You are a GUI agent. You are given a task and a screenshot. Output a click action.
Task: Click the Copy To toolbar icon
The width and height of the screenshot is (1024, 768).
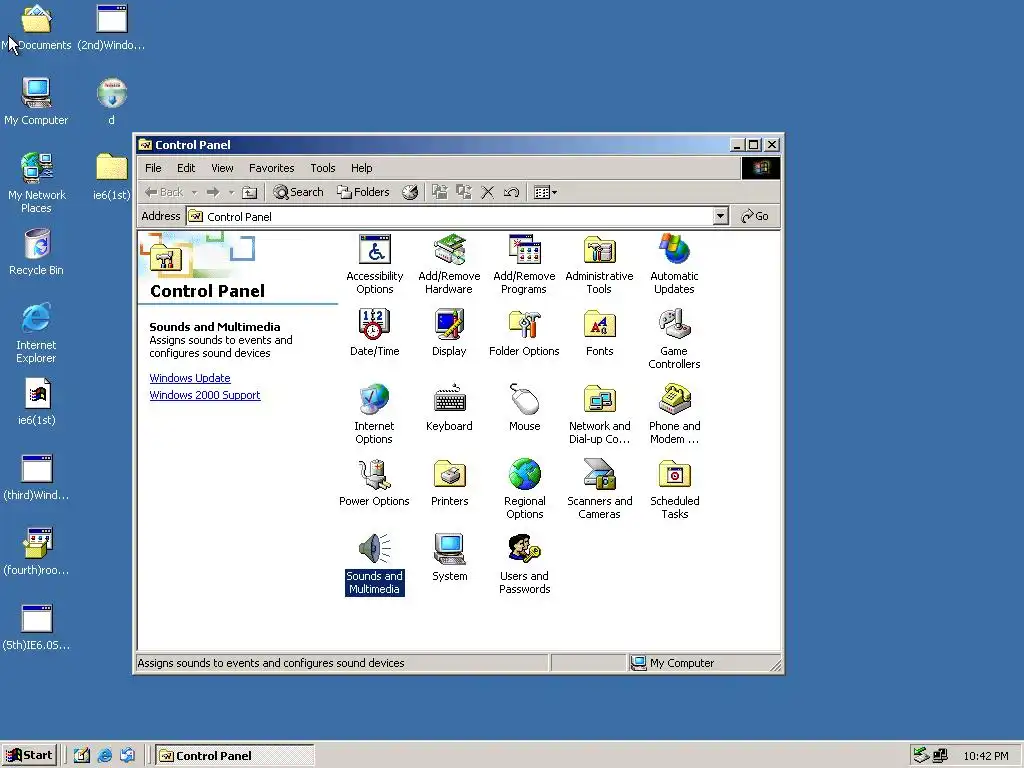pos(464,192)
